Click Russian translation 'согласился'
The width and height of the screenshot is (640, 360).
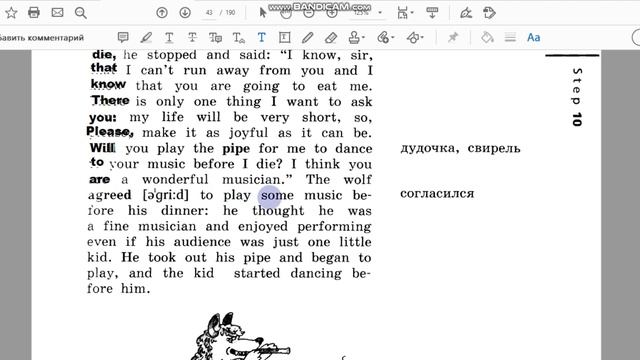[x=437, y=193]
